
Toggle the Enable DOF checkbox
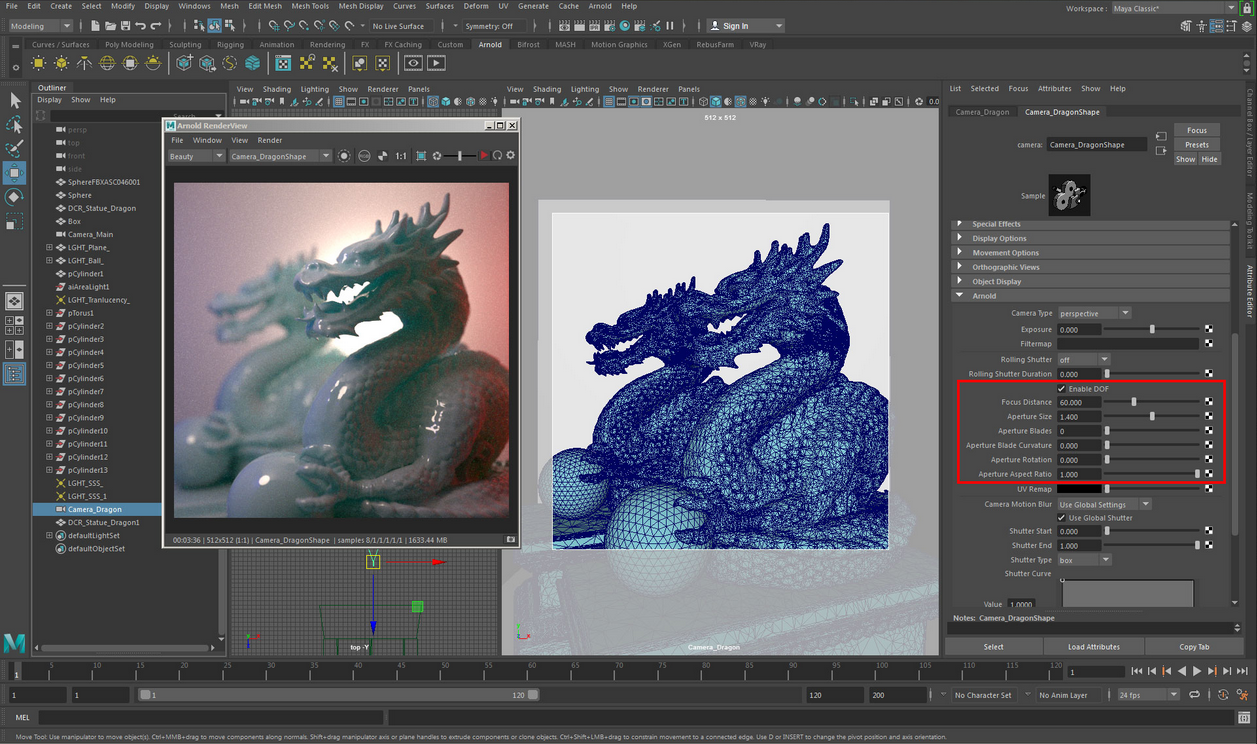point(1062,389)
